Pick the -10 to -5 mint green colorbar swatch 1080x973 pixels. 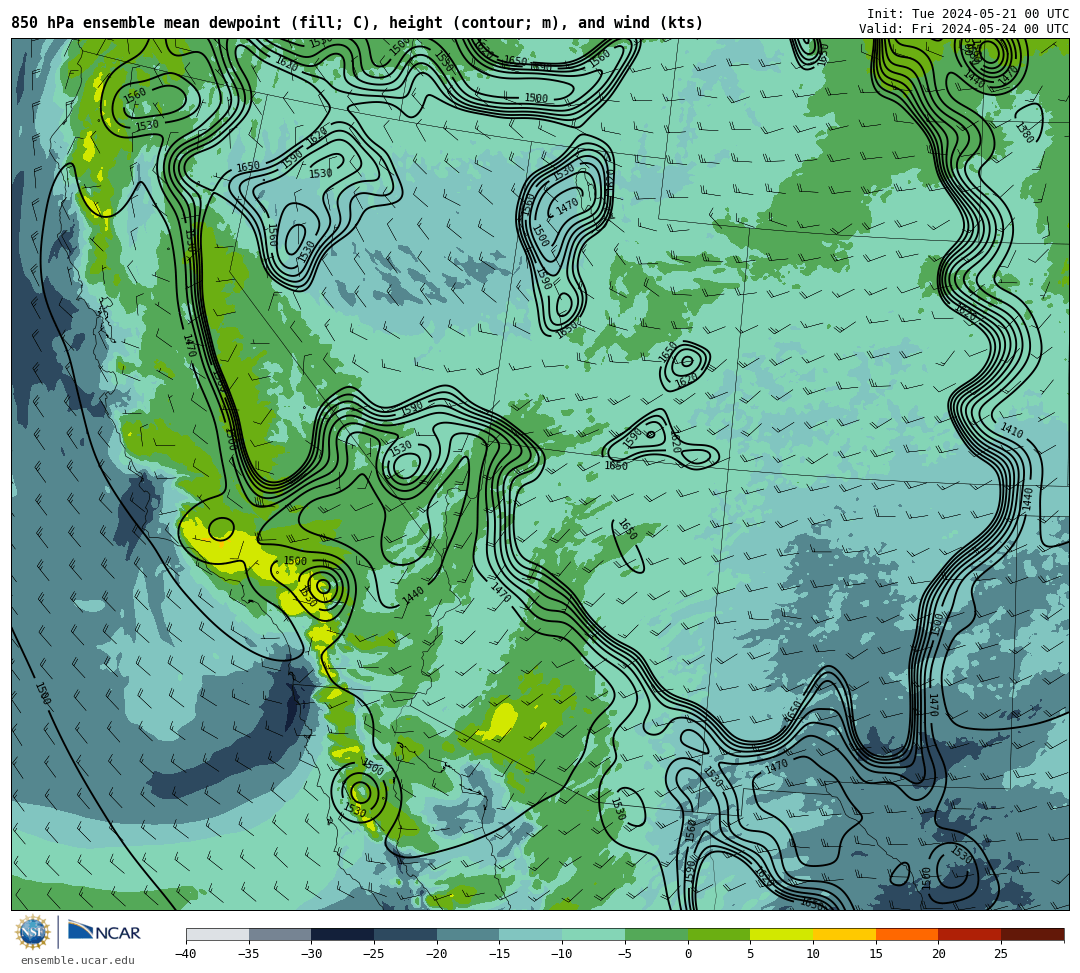[593, 934]
